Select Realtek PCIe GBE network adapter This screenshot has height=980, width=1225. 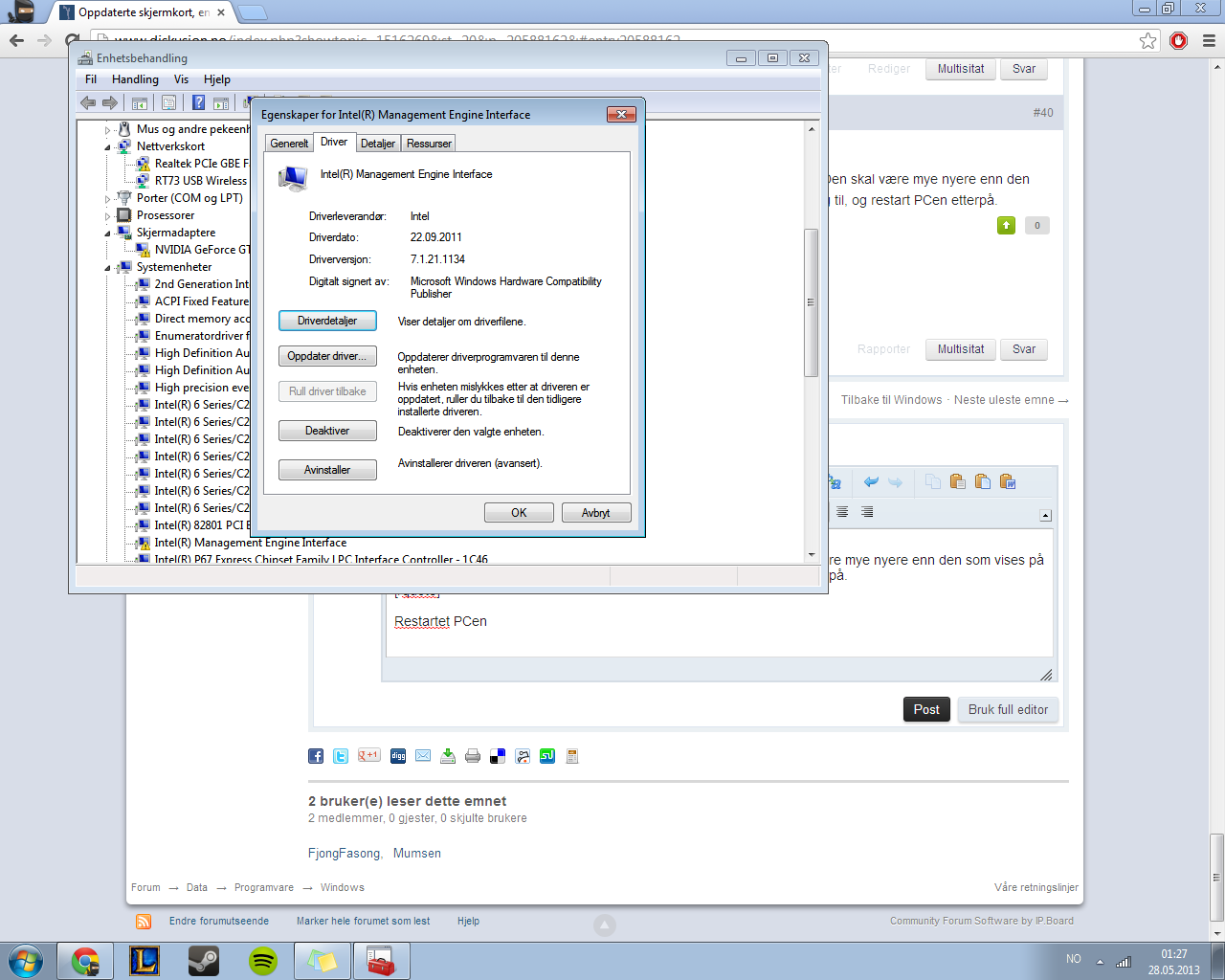tap(190, 164)
